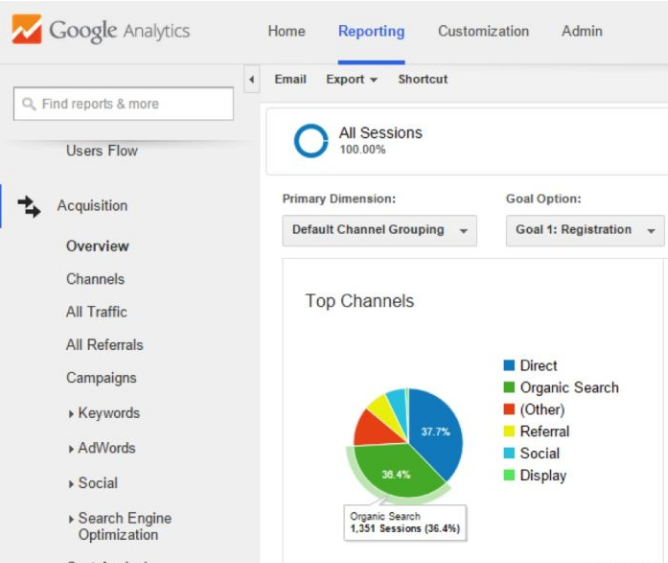Open the Users Flow report

[x=102, y=151]
